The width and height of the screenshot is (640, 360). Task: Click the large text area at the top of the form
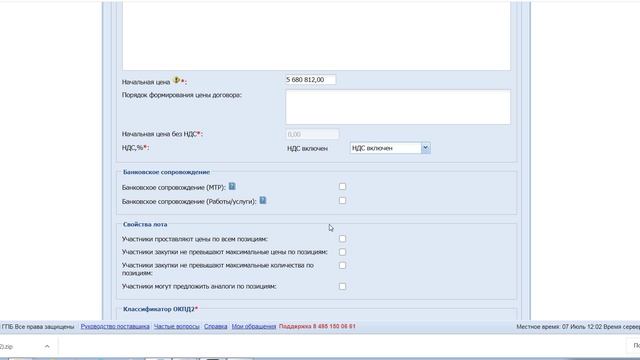(x=316, y=36)
